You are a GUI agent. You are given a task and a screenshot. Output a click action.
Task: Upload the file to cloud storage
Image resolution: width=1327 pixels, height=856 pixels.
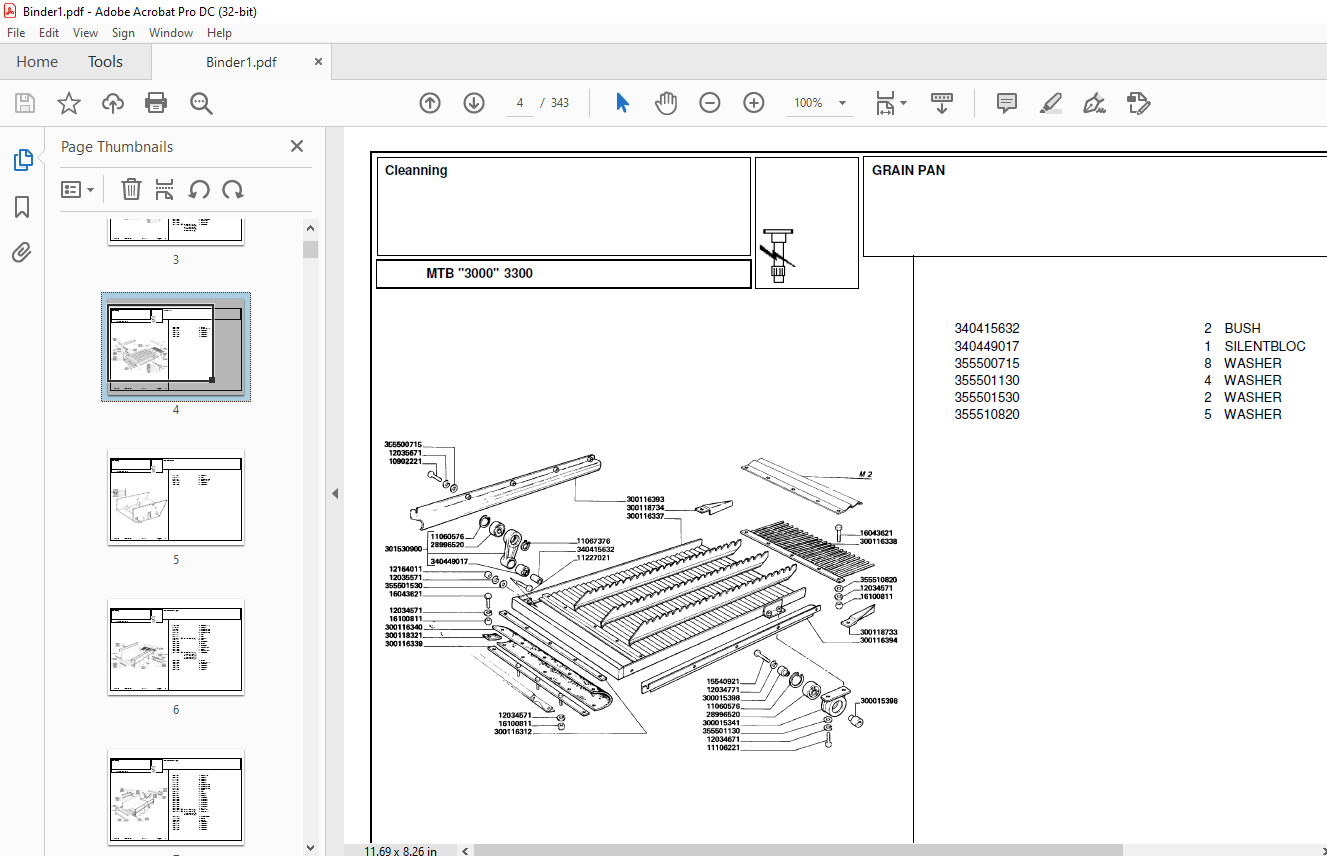pyautogui.click(x=113, y=103)
